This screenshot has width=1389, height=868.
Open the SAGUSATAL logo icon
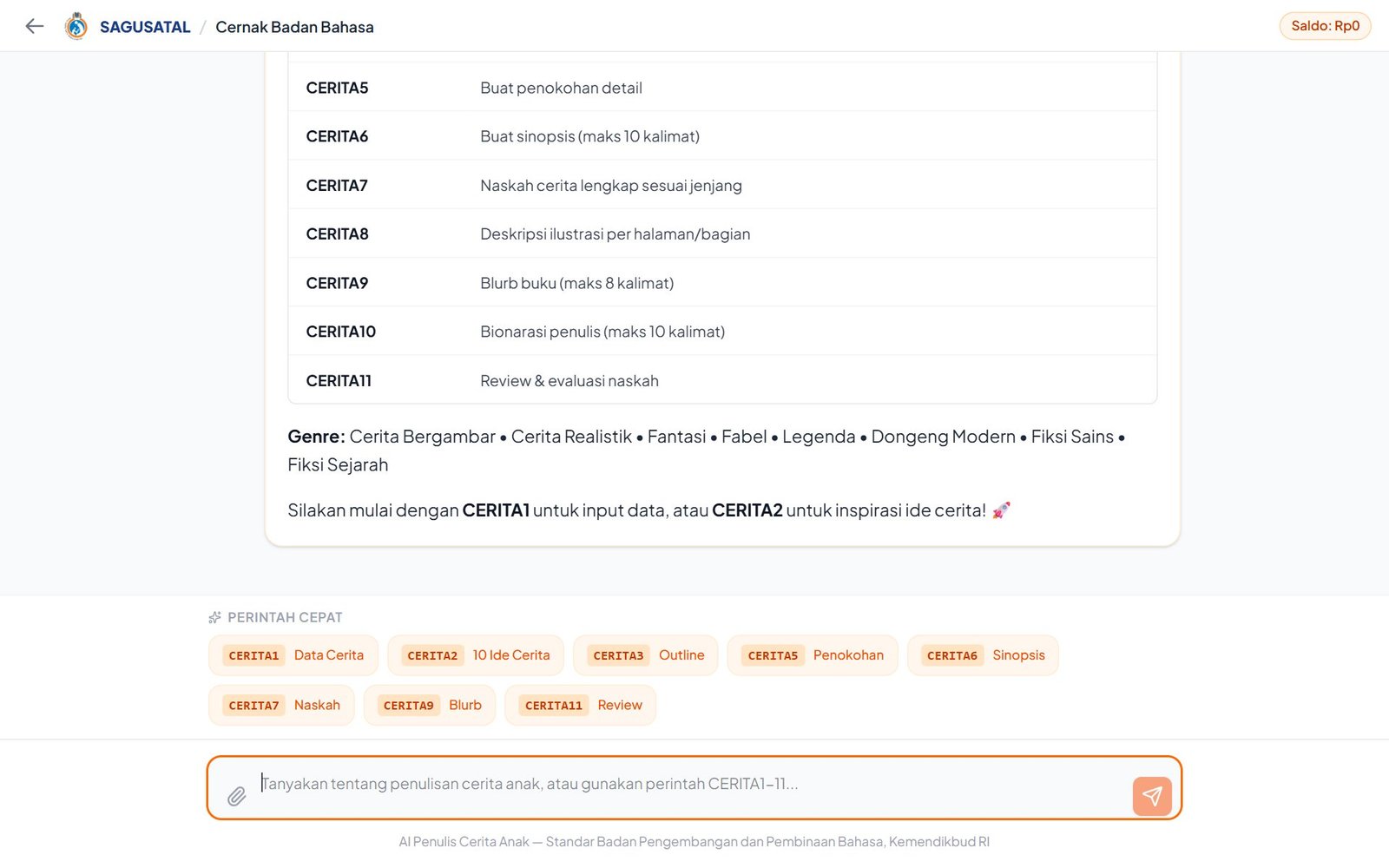point(76,26)
